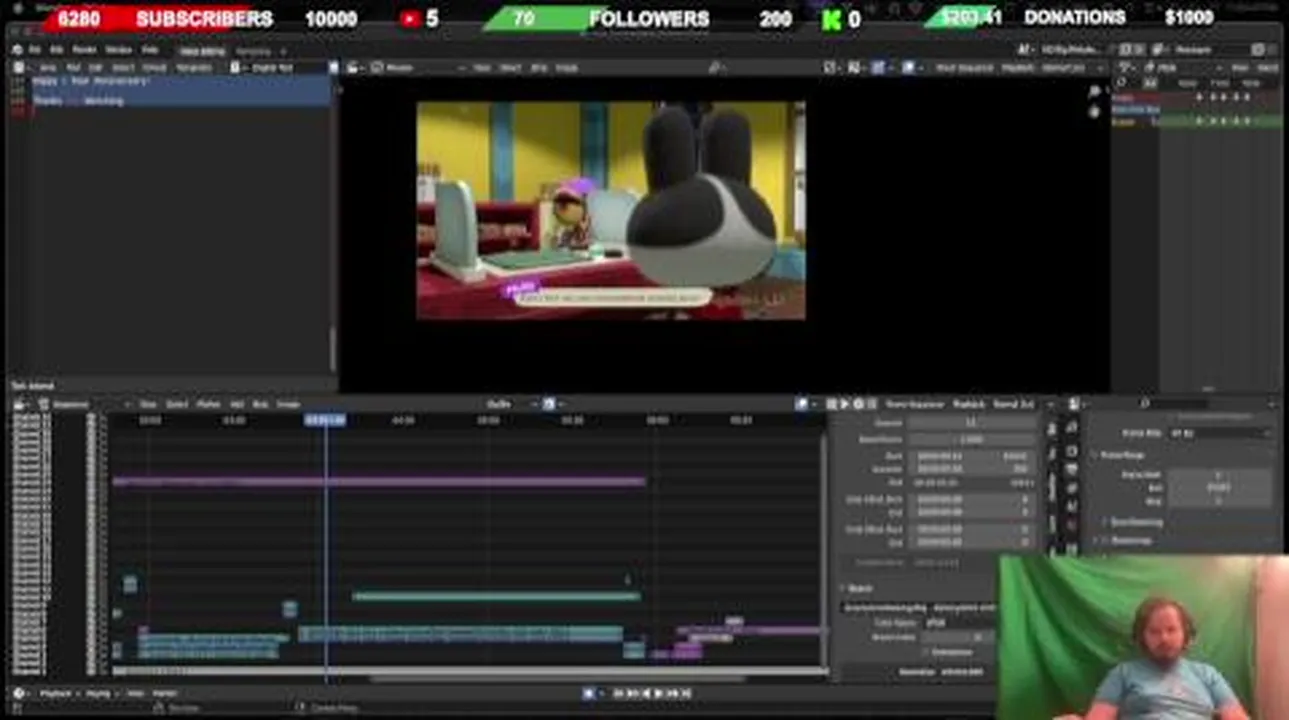Open the Image menu in preview header

567,67
